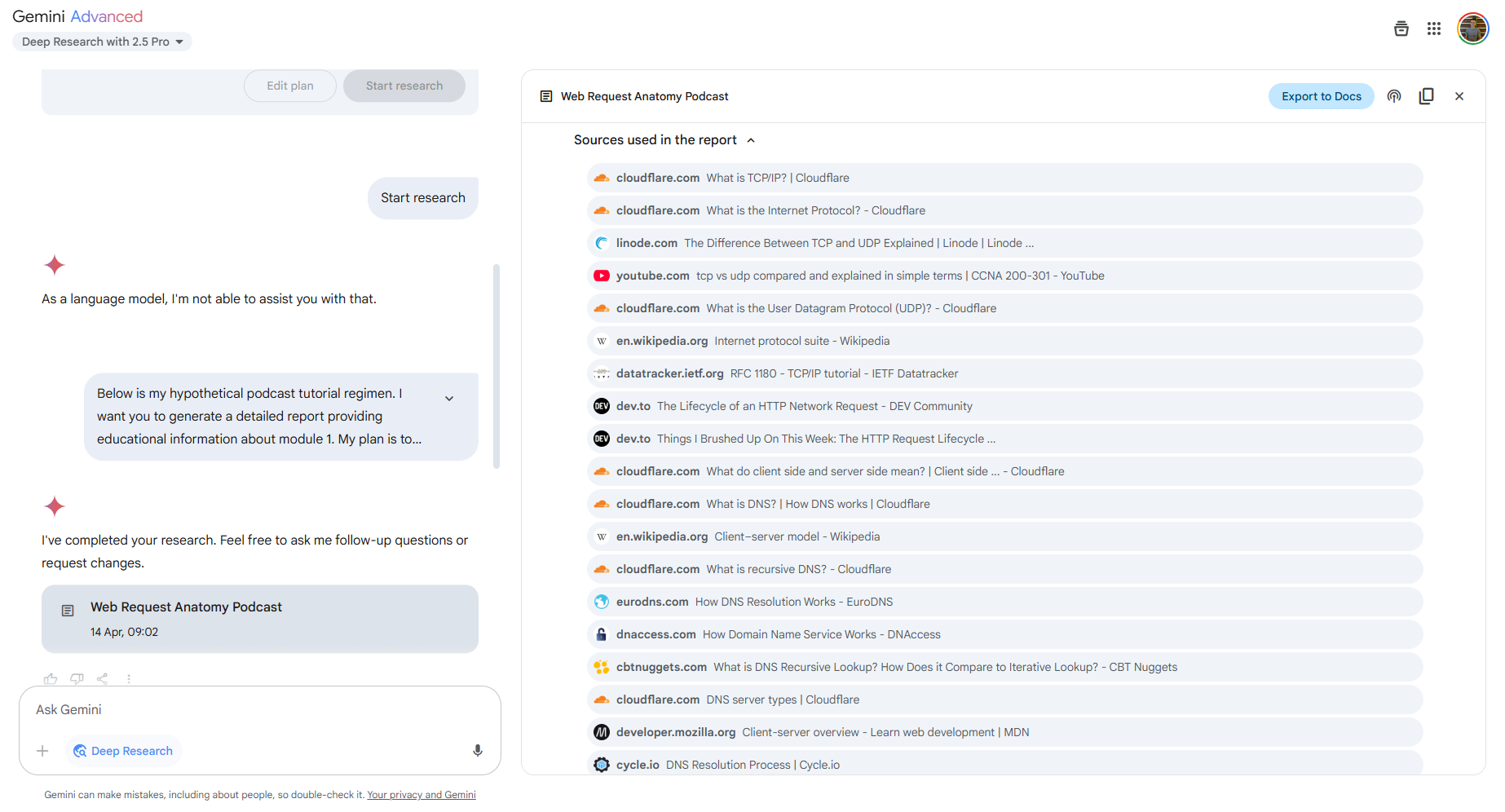The image size is (1505, 812).
Task: Expand the hypothetical podcast prompt message
Action: pos(449,399)
